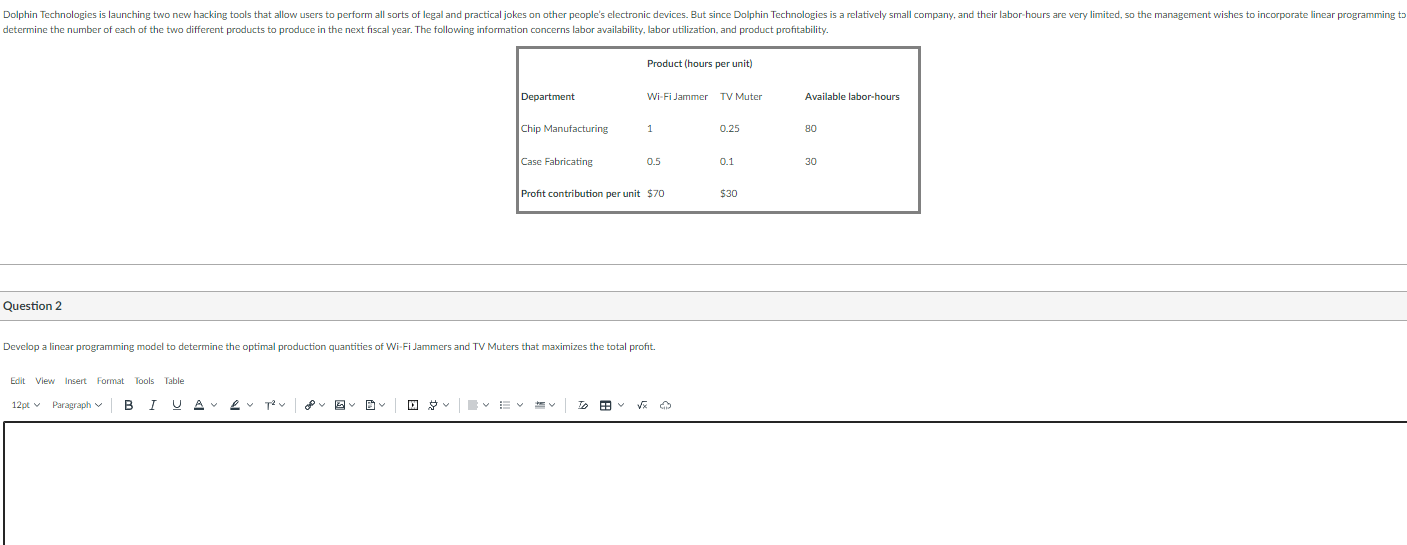Open the Edit menu
1407x545 pixels.
tap(18, 381)
